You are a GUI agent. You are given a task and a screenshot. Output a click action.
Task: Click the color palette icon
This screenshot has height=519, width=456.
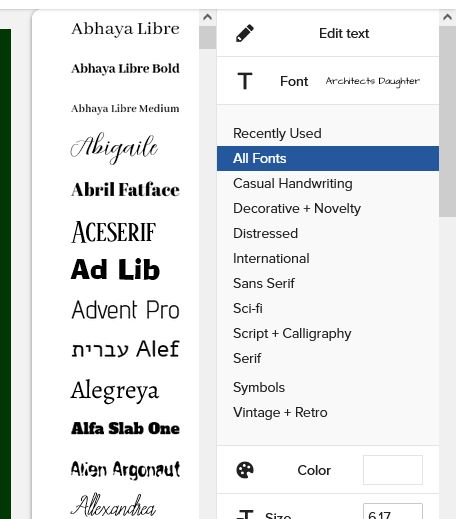(245, 470)
